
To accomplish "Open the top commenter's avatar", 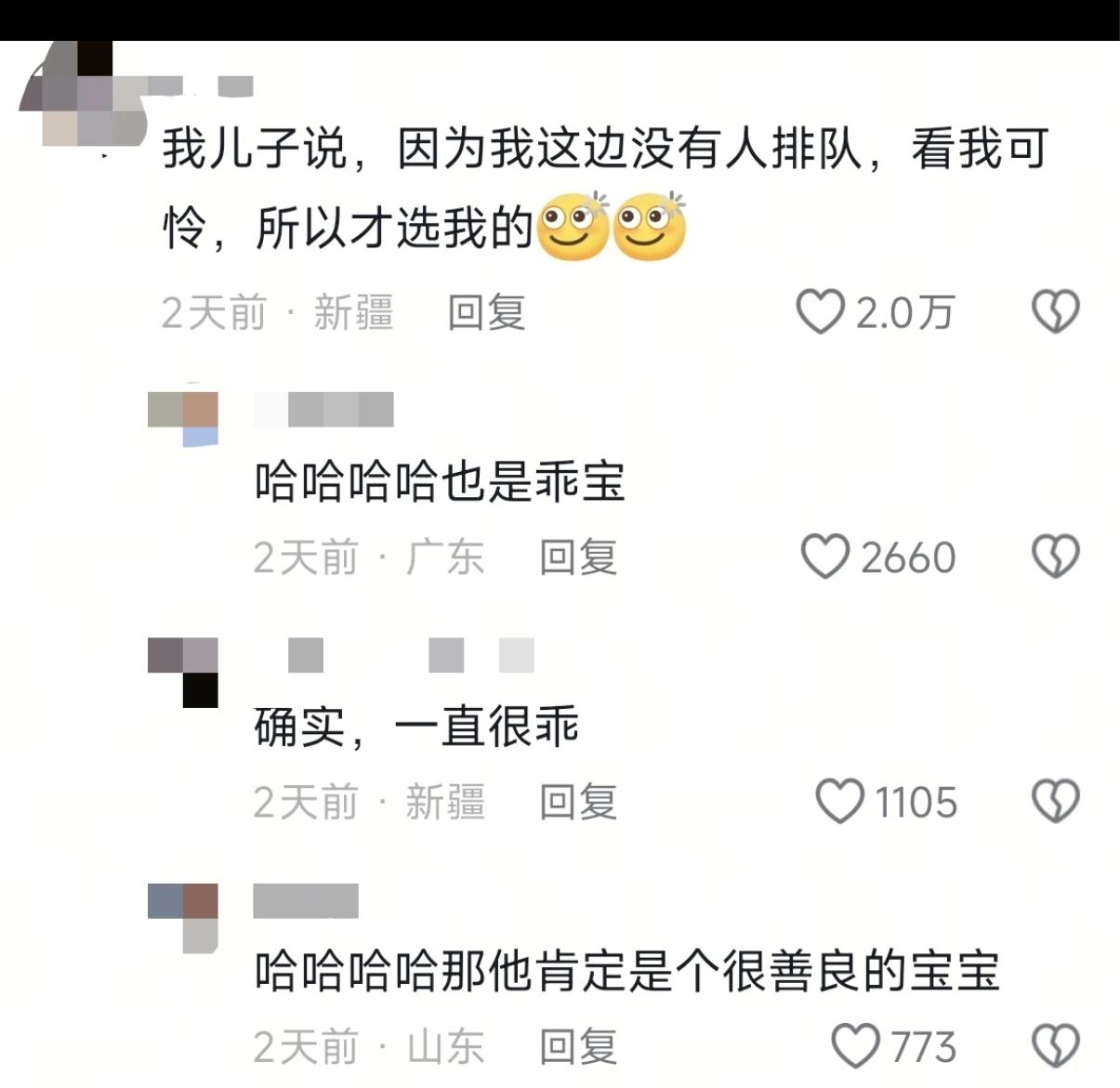I will 84,93.
